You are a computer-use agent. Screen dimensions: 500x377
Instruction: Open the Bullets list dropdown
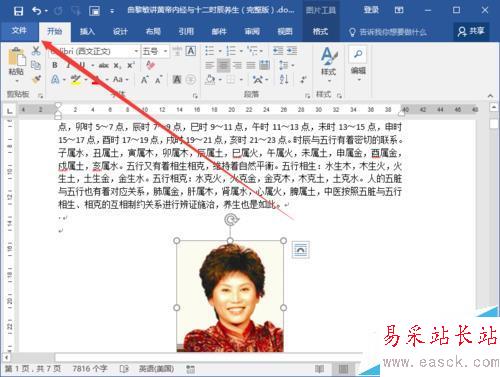point(220,51)
